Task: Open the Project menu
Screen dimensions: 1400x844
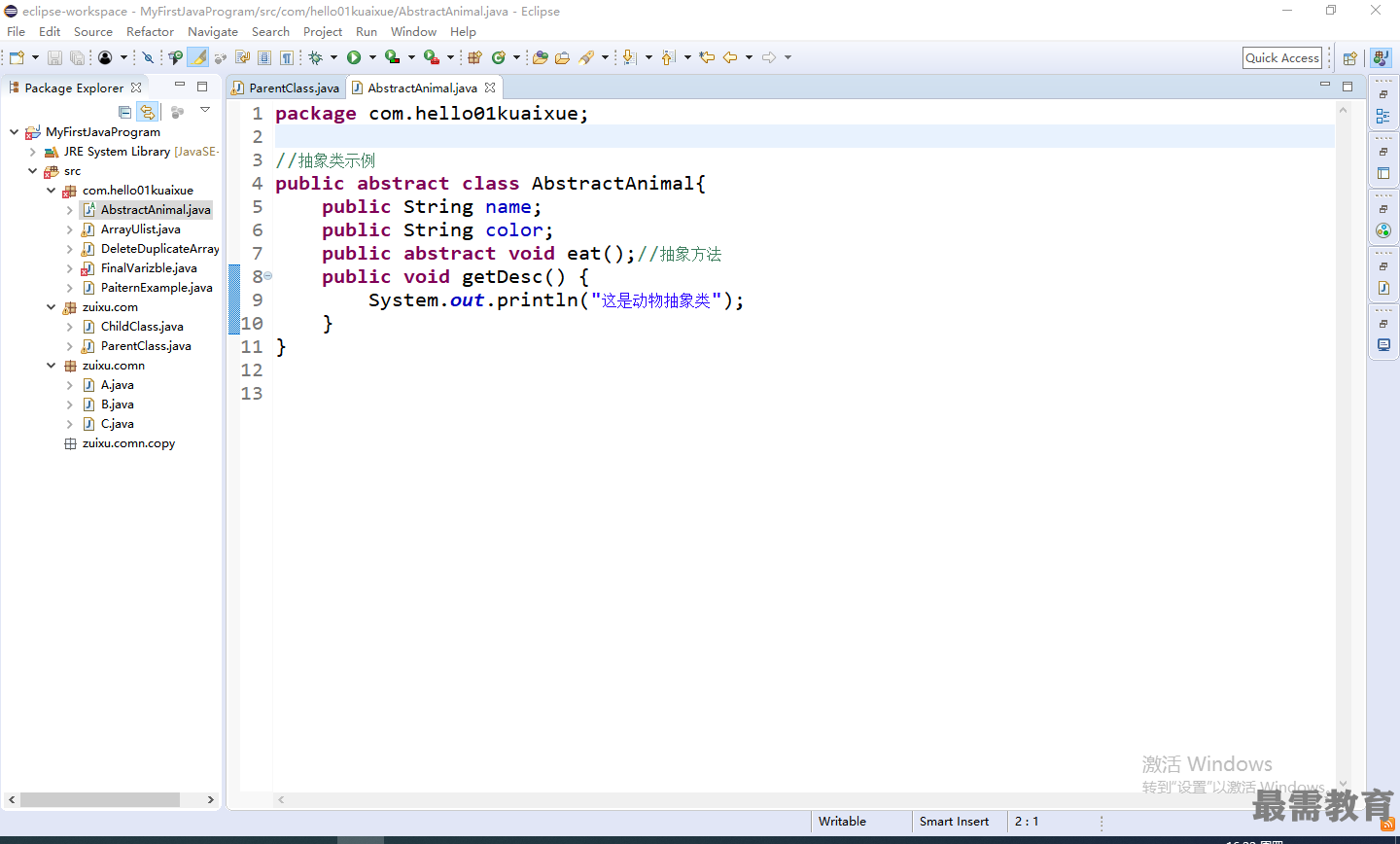Action: 323,31
